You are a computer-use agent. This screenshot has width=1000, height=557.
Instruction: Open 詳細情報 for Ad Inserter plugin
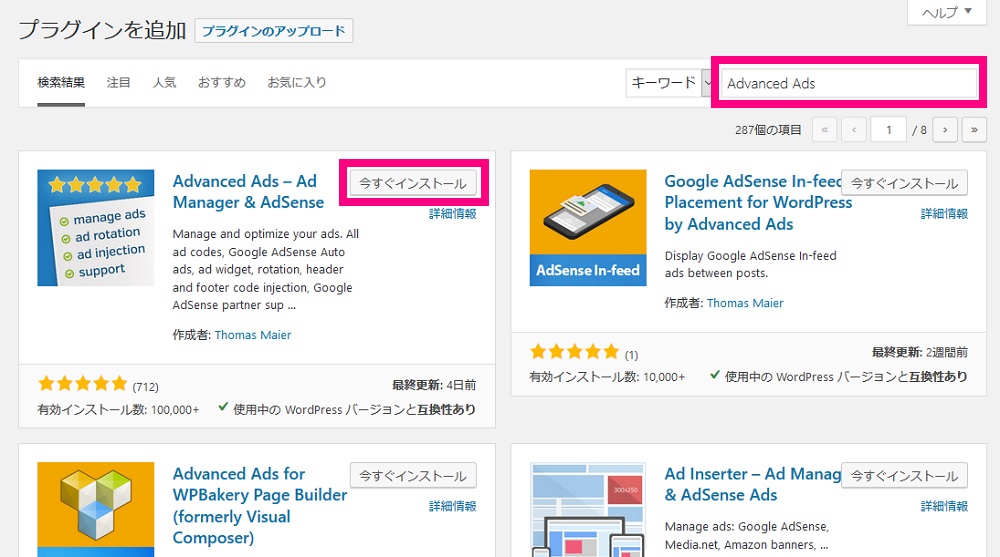point(945,507)
